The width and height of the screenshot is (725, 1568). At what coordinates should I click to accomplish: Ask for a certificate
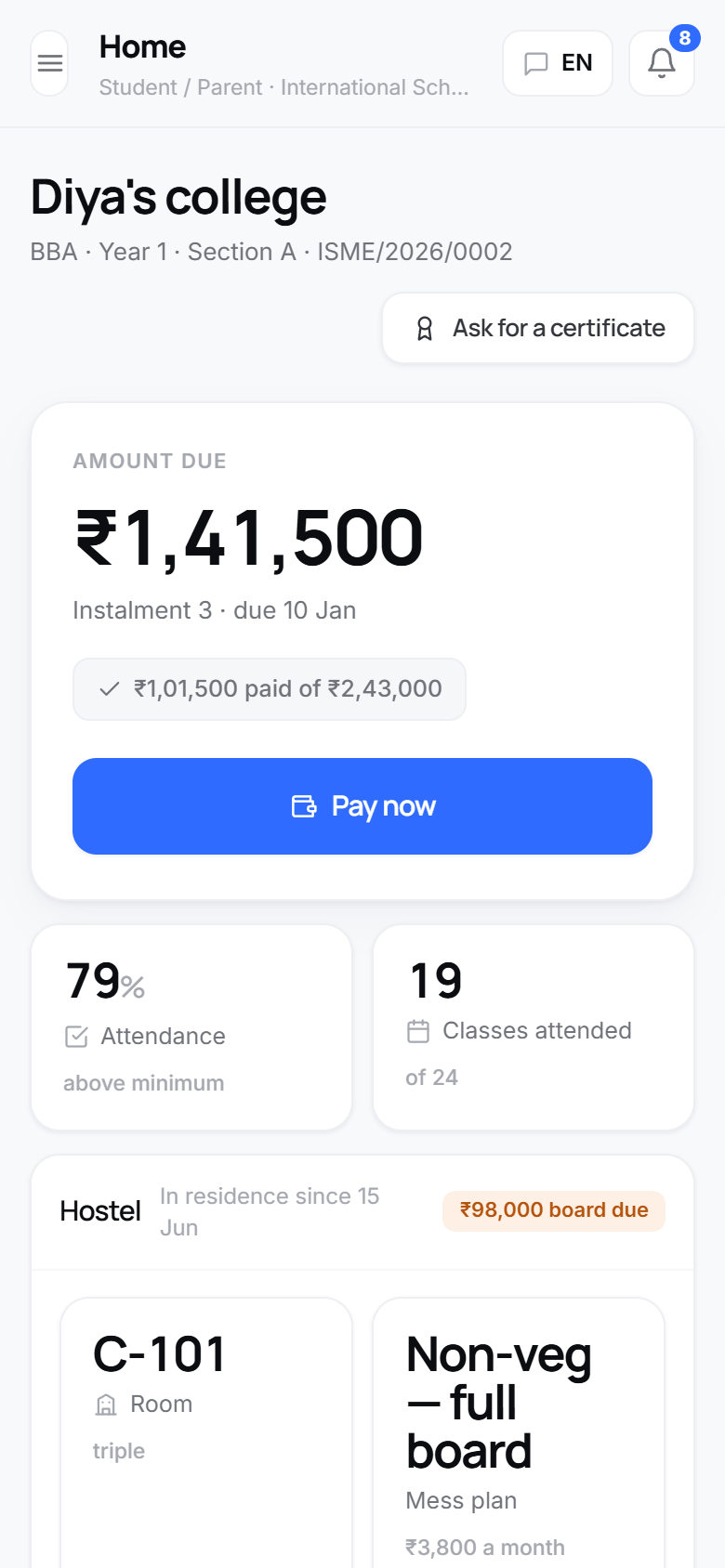pos(538,328)
